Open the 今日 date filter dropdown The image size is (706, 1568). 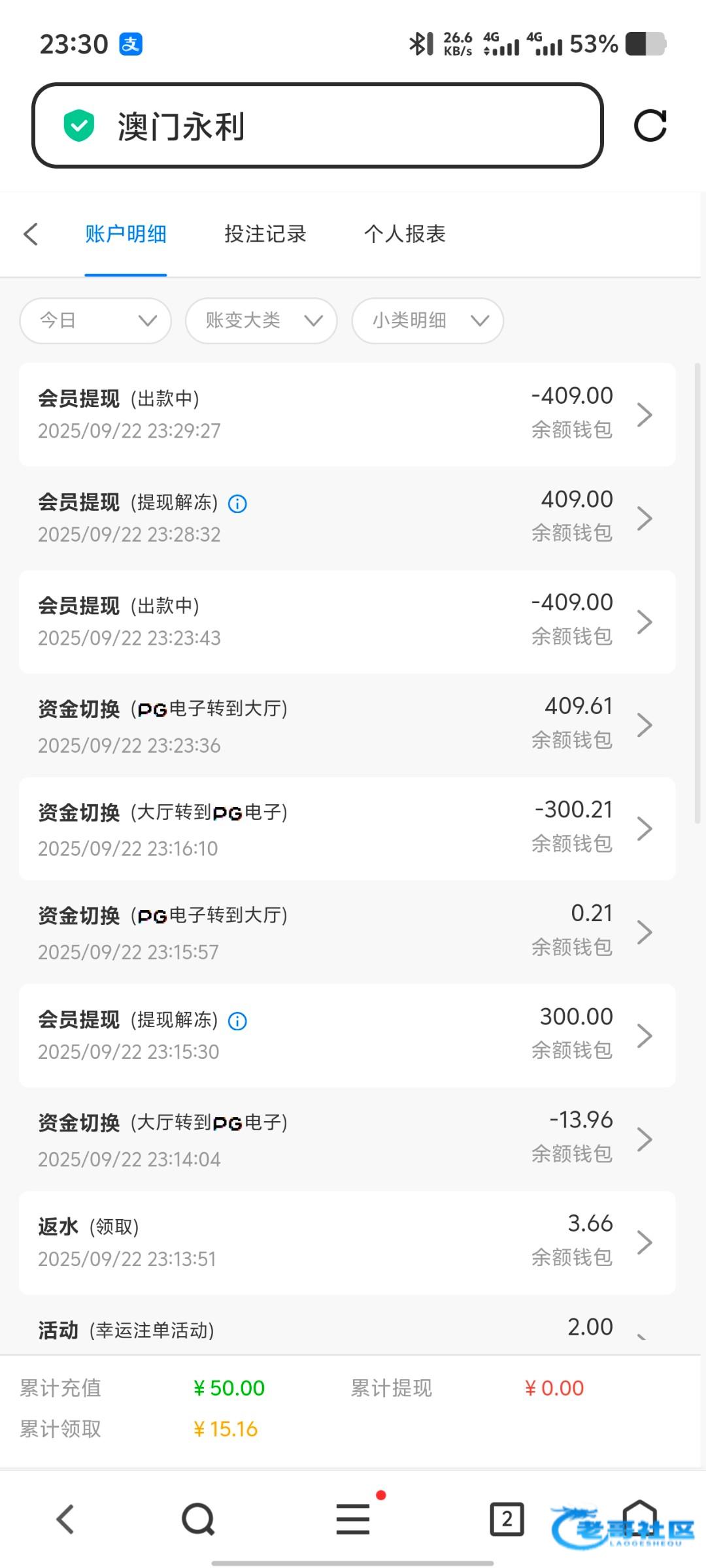(x=95, y=320)
